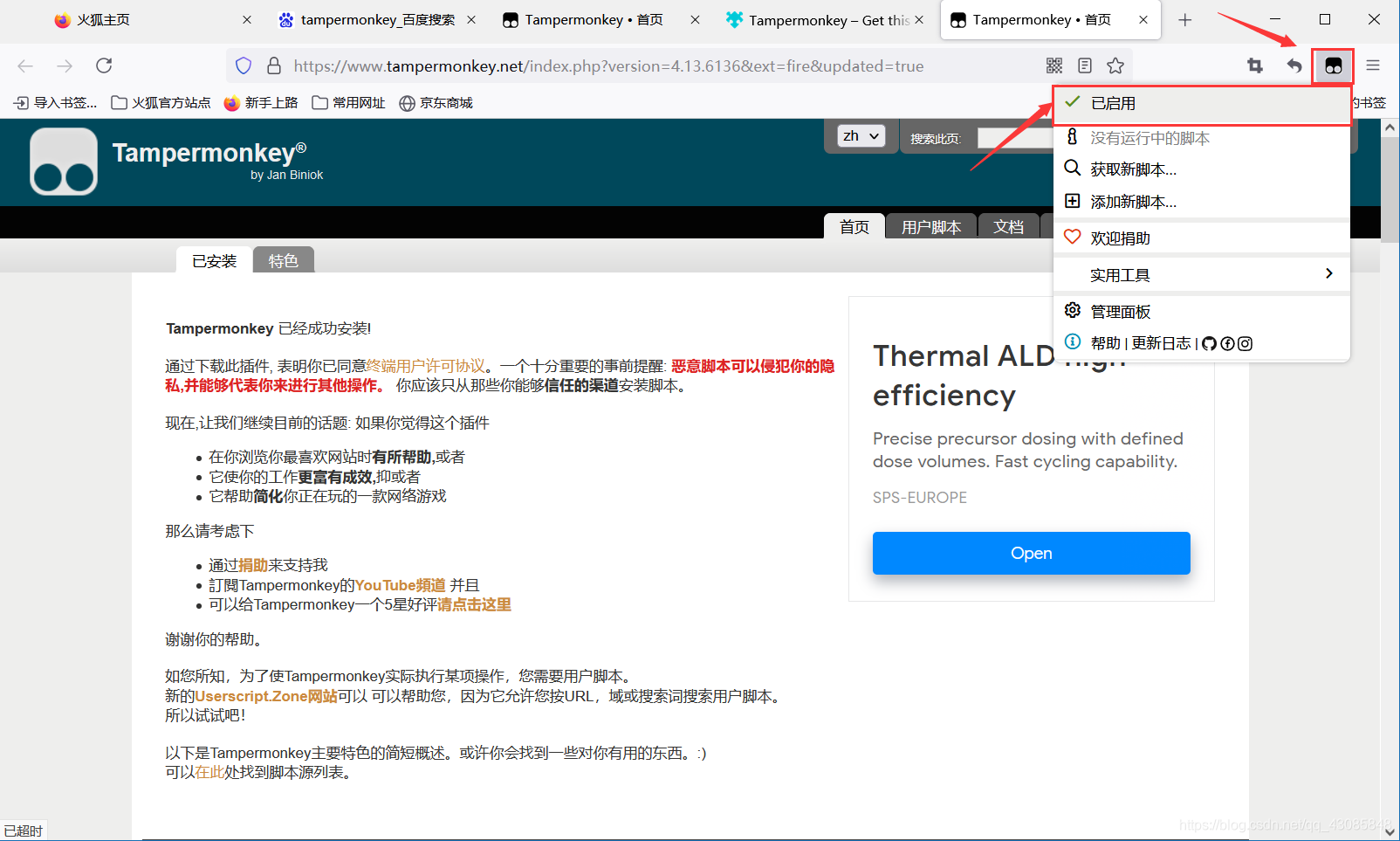Open 管理面板 dashboard

1202,312
